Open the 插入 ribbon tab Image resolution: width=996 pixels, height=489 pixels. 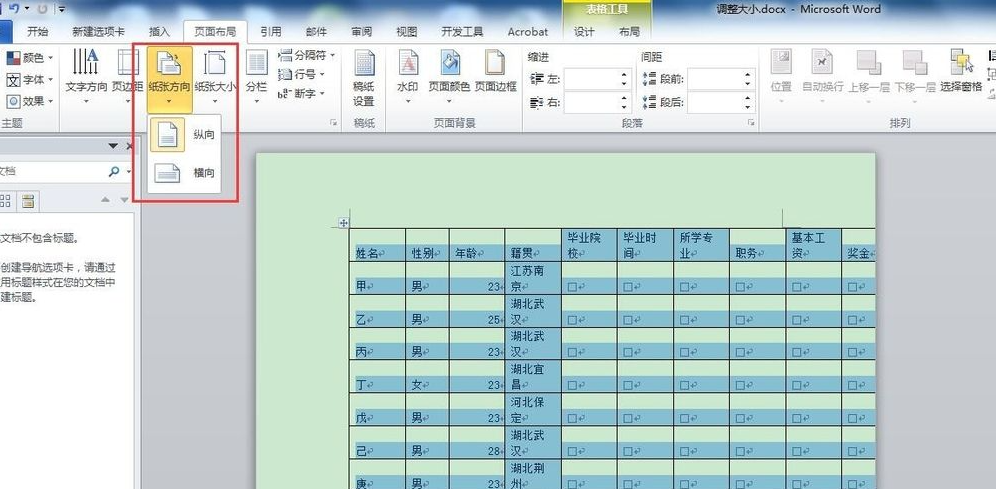tap(159, 32)
